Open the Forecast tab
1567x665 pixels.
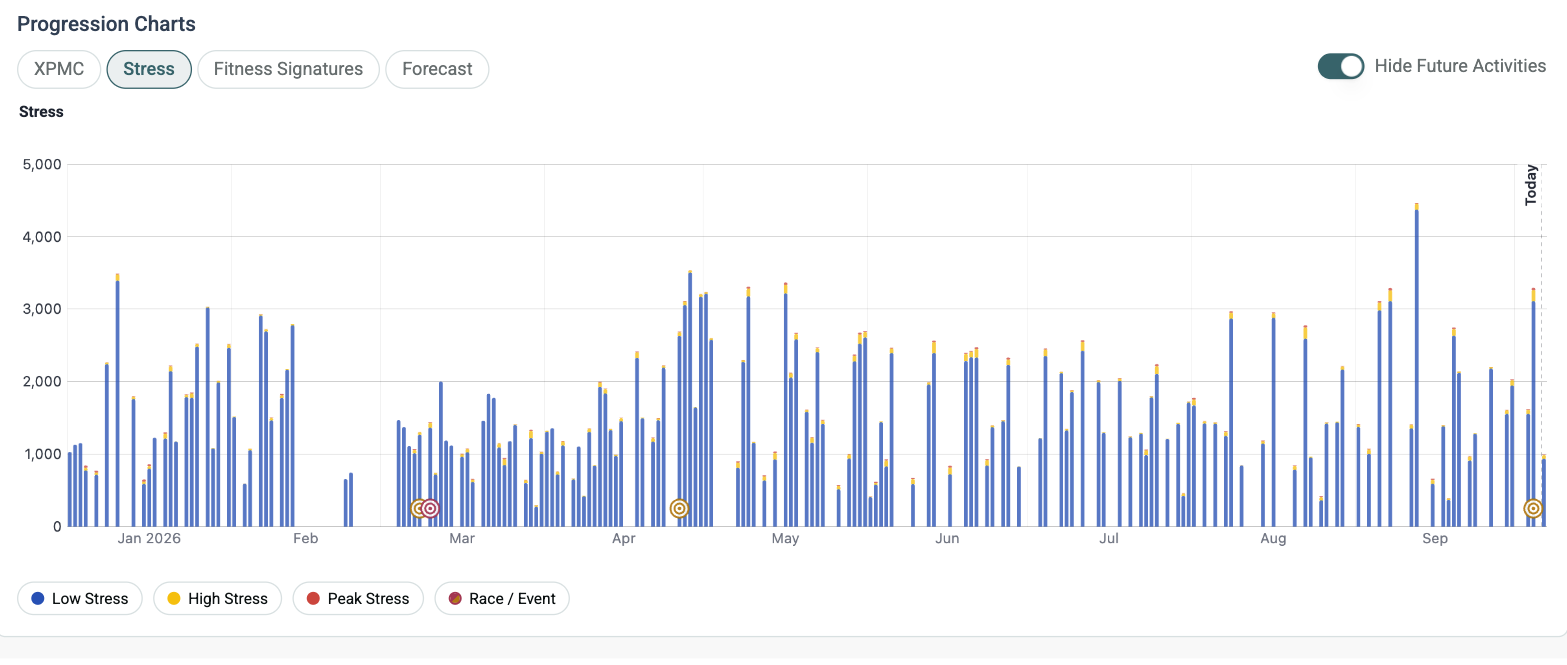tap(437, 69)
